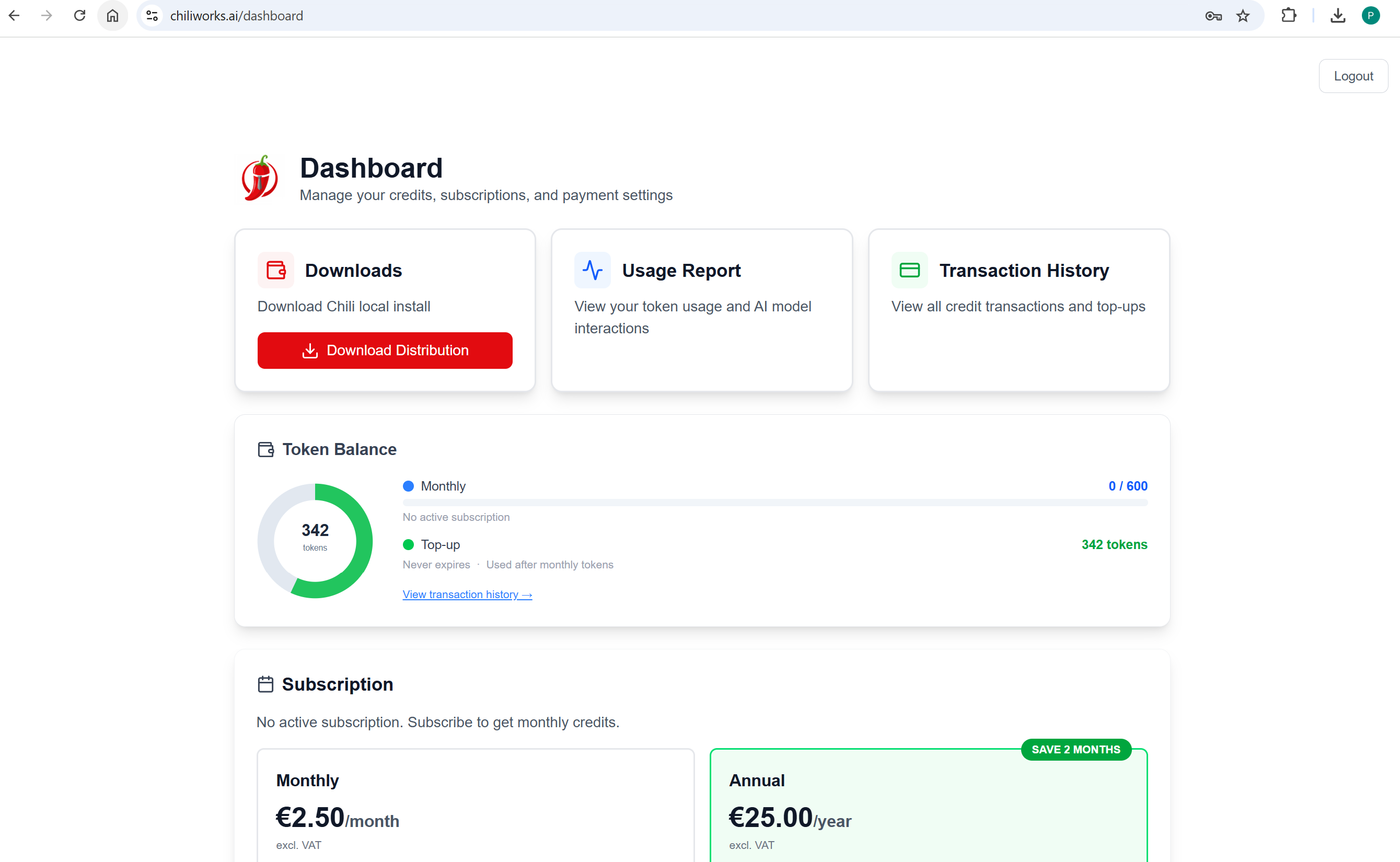Click the chili pepper logo

coord(260,178)
